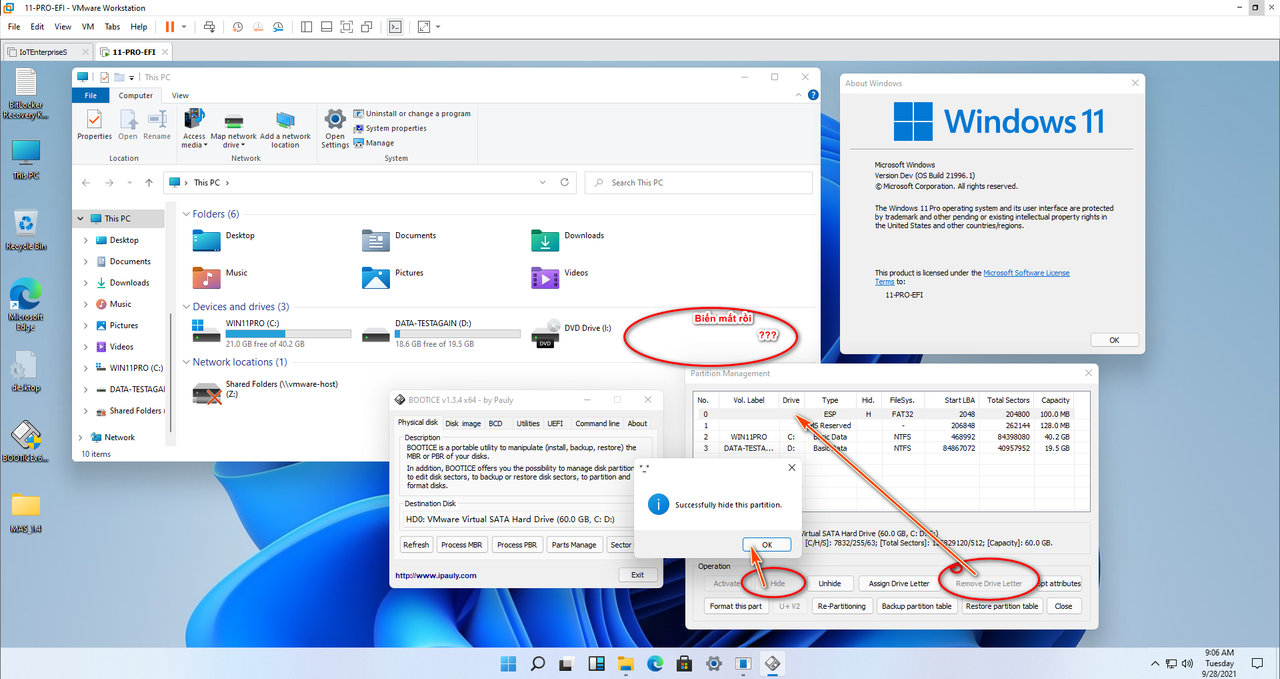Revert VM to previous snapshot icon
Image resolution: width=1280 pixels, height=679 pixels.
pyautogui.click(x=259, y=26)
